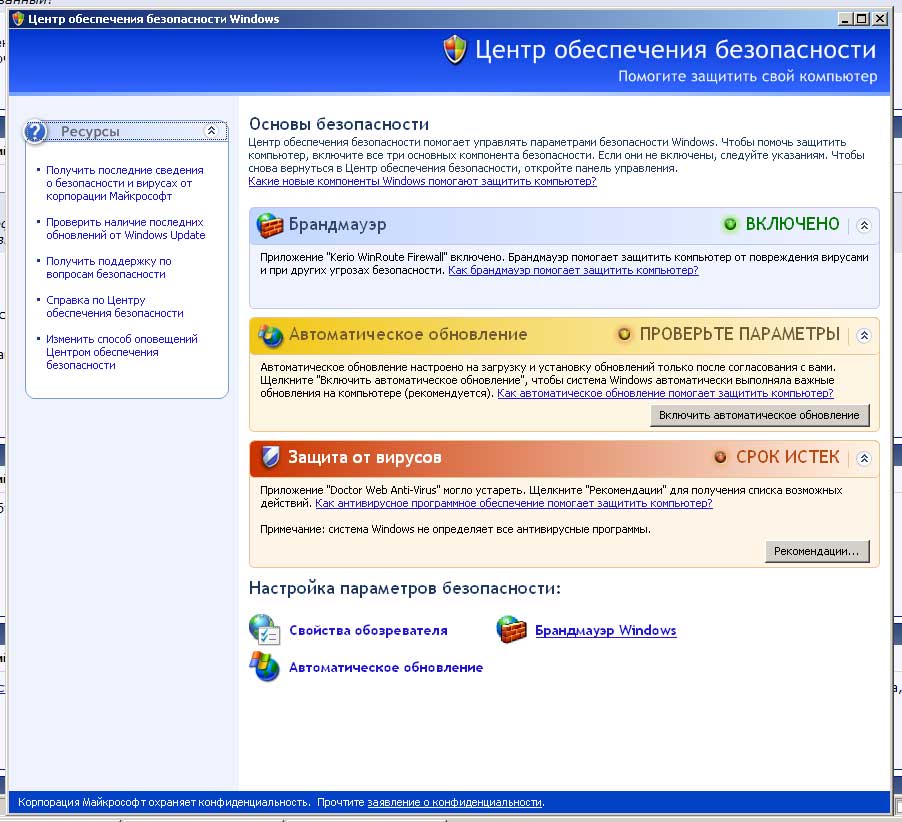This screenshot has width=902, height=822.
Task: Click the Защита от вирусов section title
Action: click(x=365, y=457)
